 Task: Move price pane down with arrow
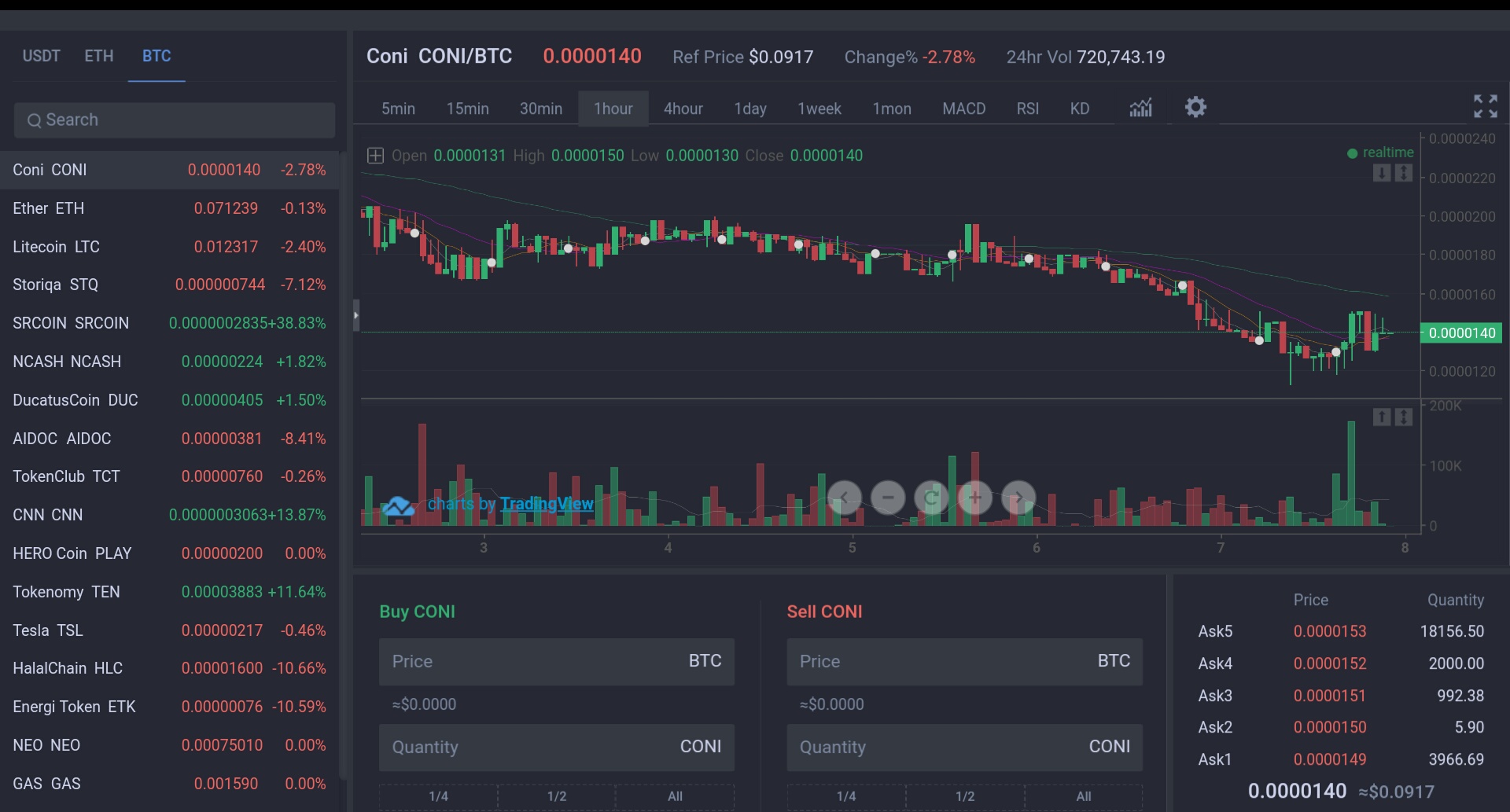point(1382,173)
